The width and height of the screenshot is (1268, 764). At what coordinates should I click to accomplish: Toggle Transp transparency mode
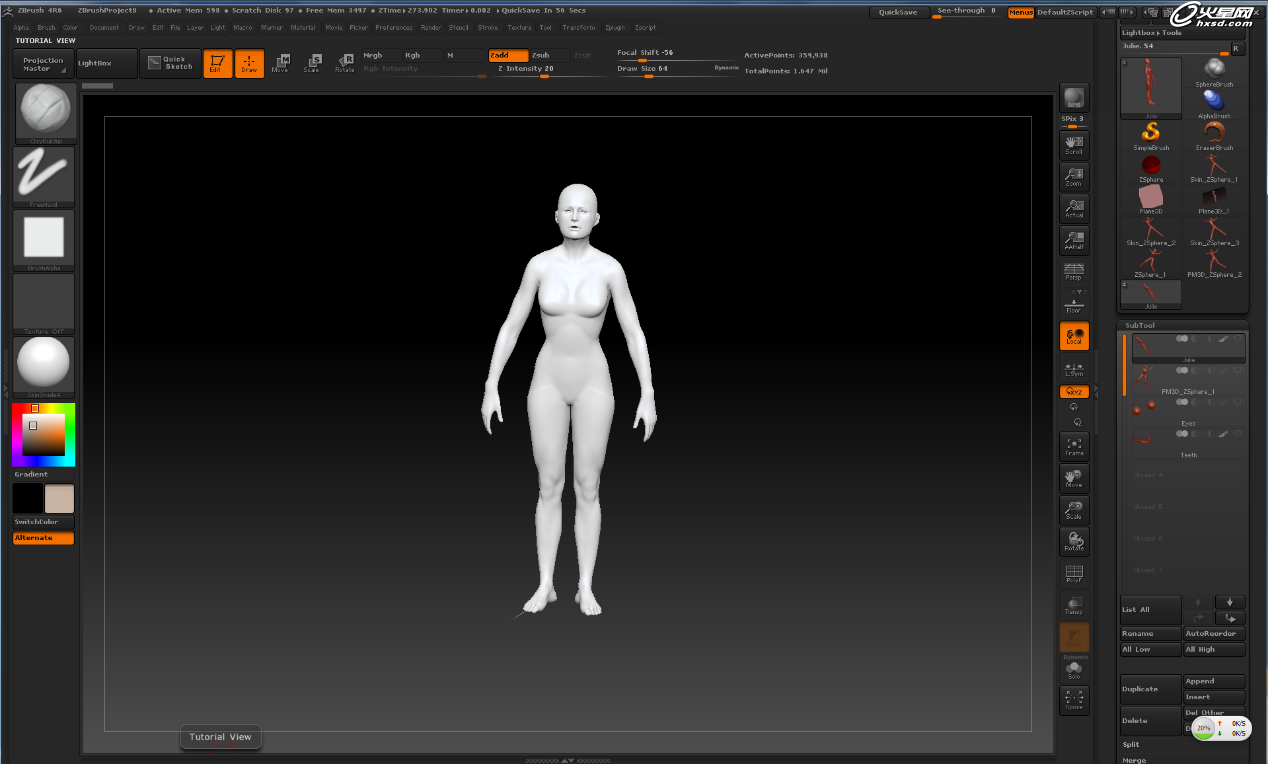pos(1074,605)
